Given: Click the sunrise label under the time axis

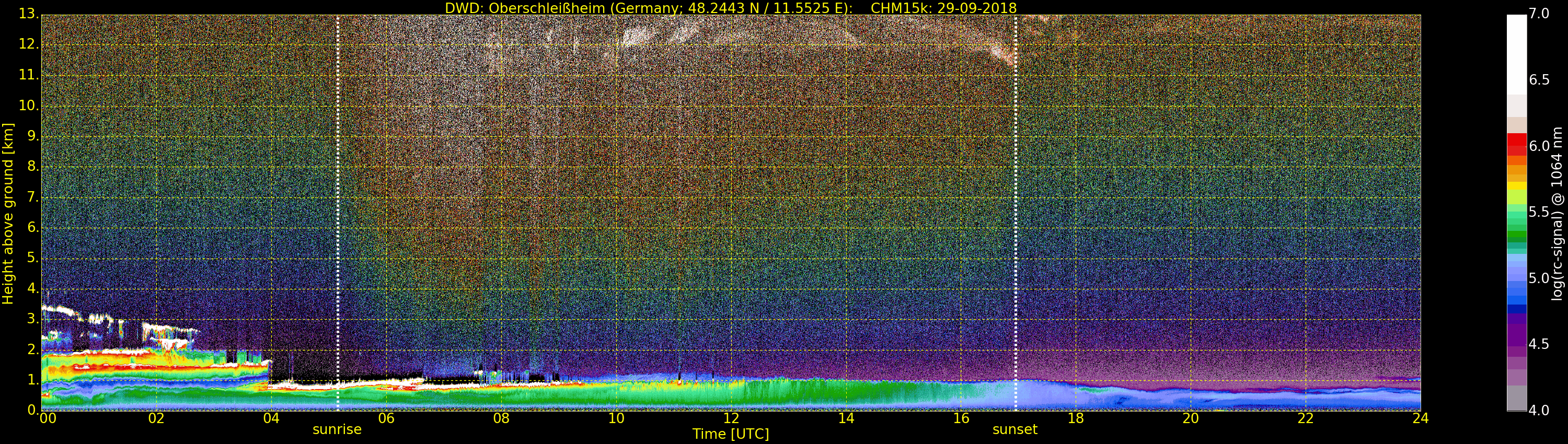Looking at the screenshot, I should click(x=337, y=429).
